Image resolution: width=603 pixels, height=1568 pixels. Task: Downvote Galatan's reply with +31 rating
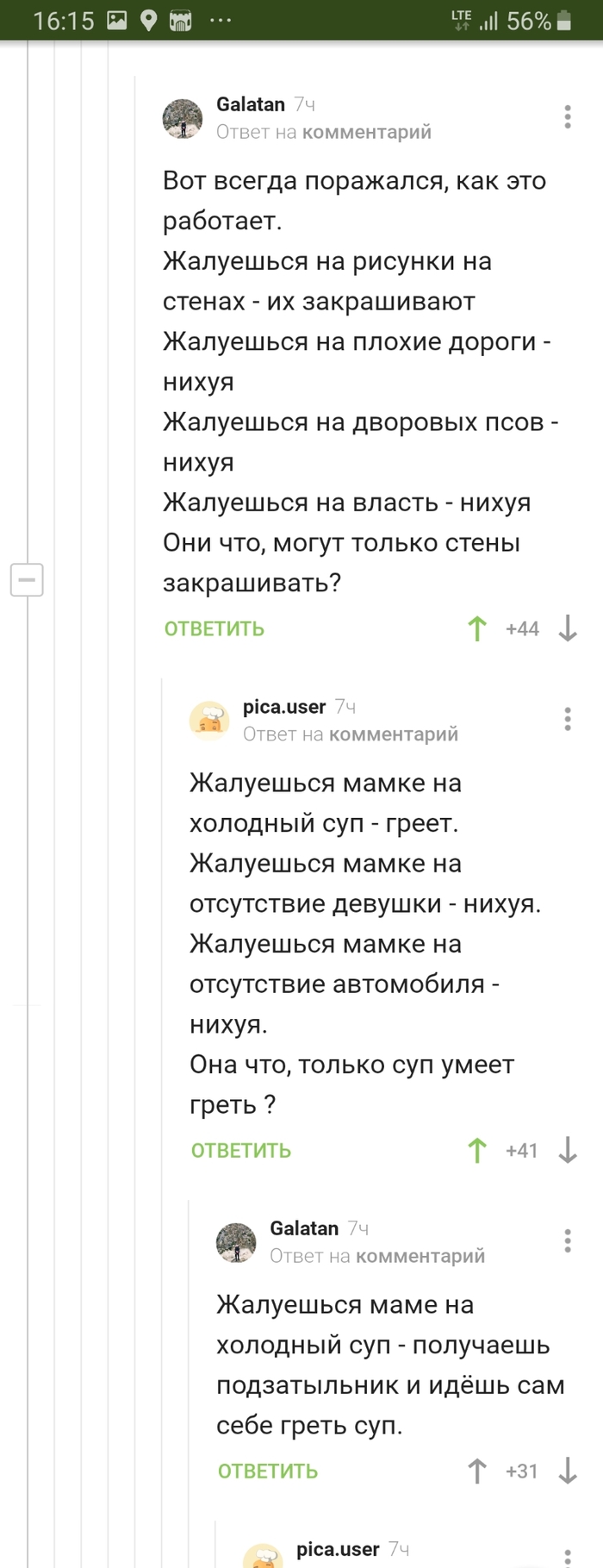click(x=568, y=1471)
